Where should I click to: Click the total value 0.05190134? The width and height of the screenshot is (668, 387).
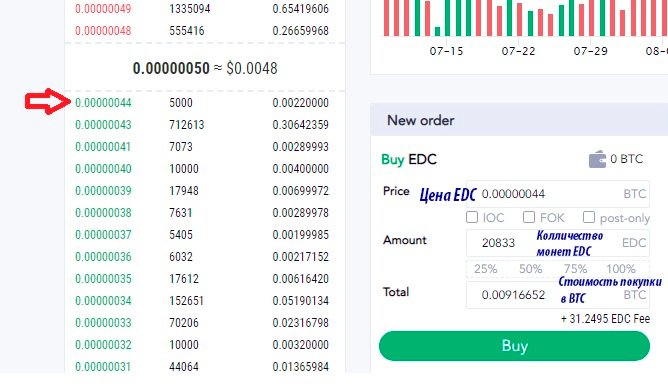pos(300,301)
